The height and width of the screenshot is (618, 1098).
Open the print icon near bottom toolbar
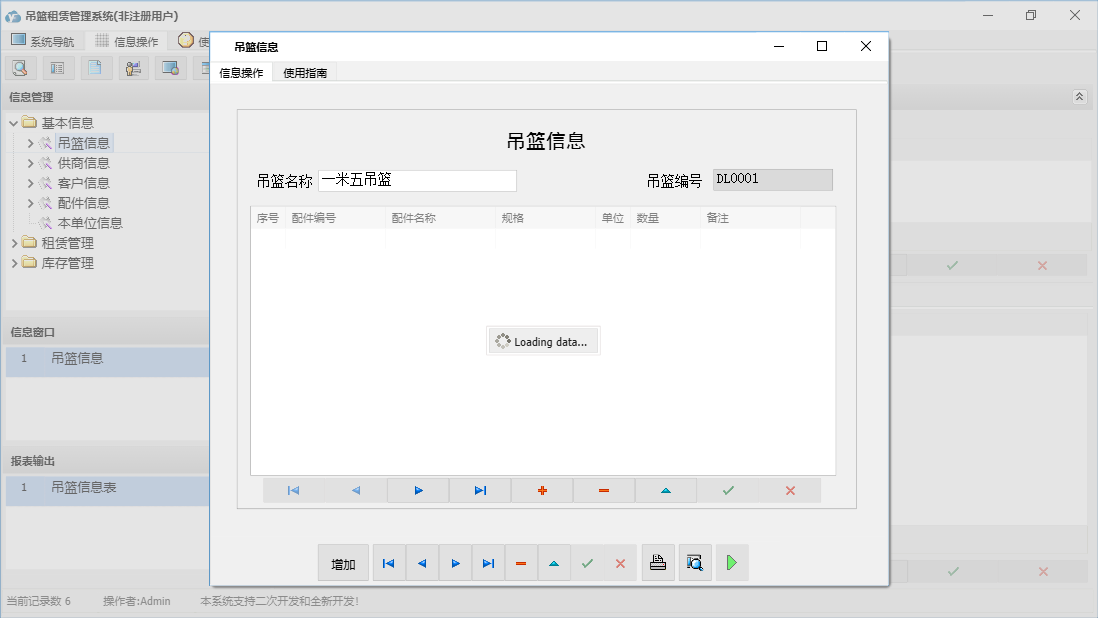658,563
